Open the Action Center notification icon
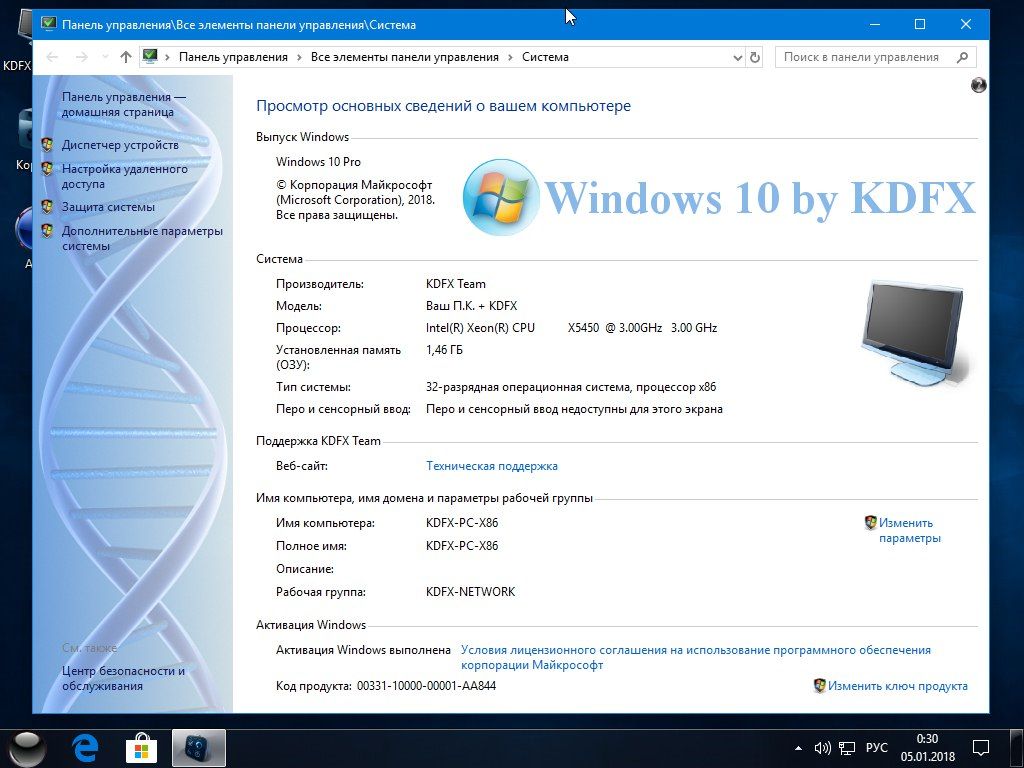This screenshot has height=768, width=1024. pos(980,748)
